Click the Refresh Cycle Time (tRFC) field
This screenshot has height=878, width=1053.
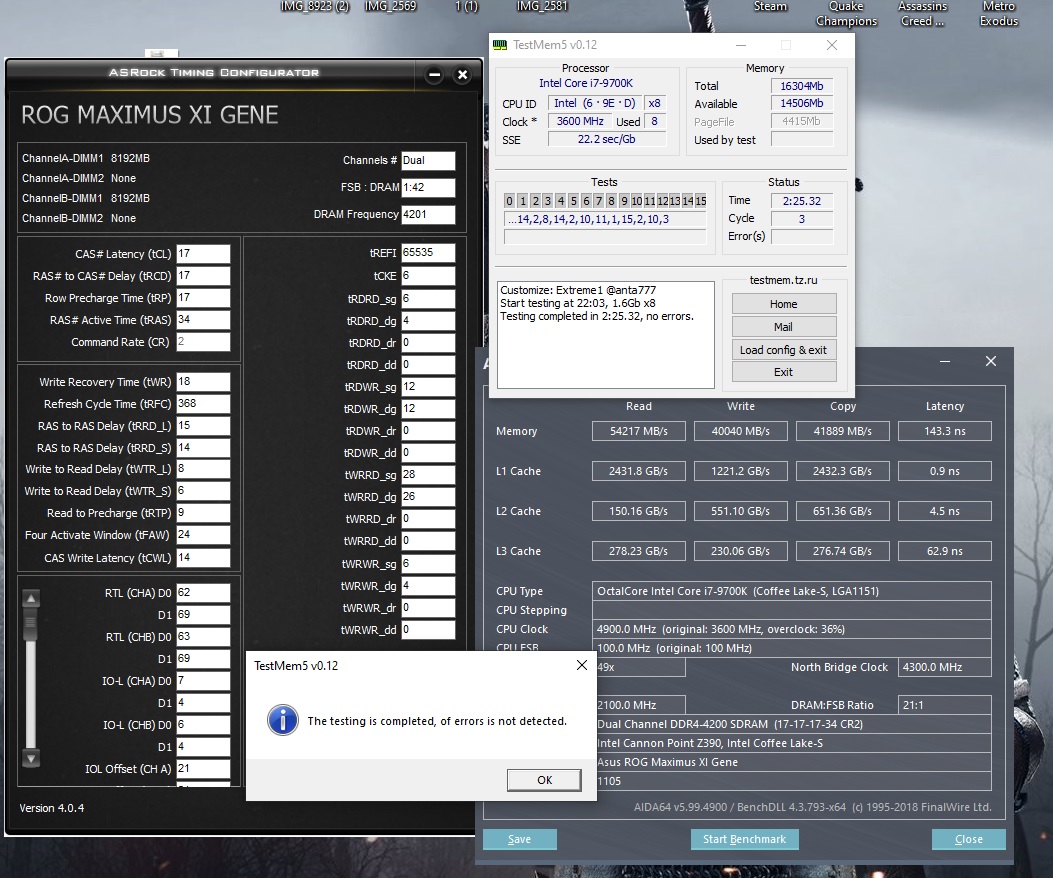(203, 404)
